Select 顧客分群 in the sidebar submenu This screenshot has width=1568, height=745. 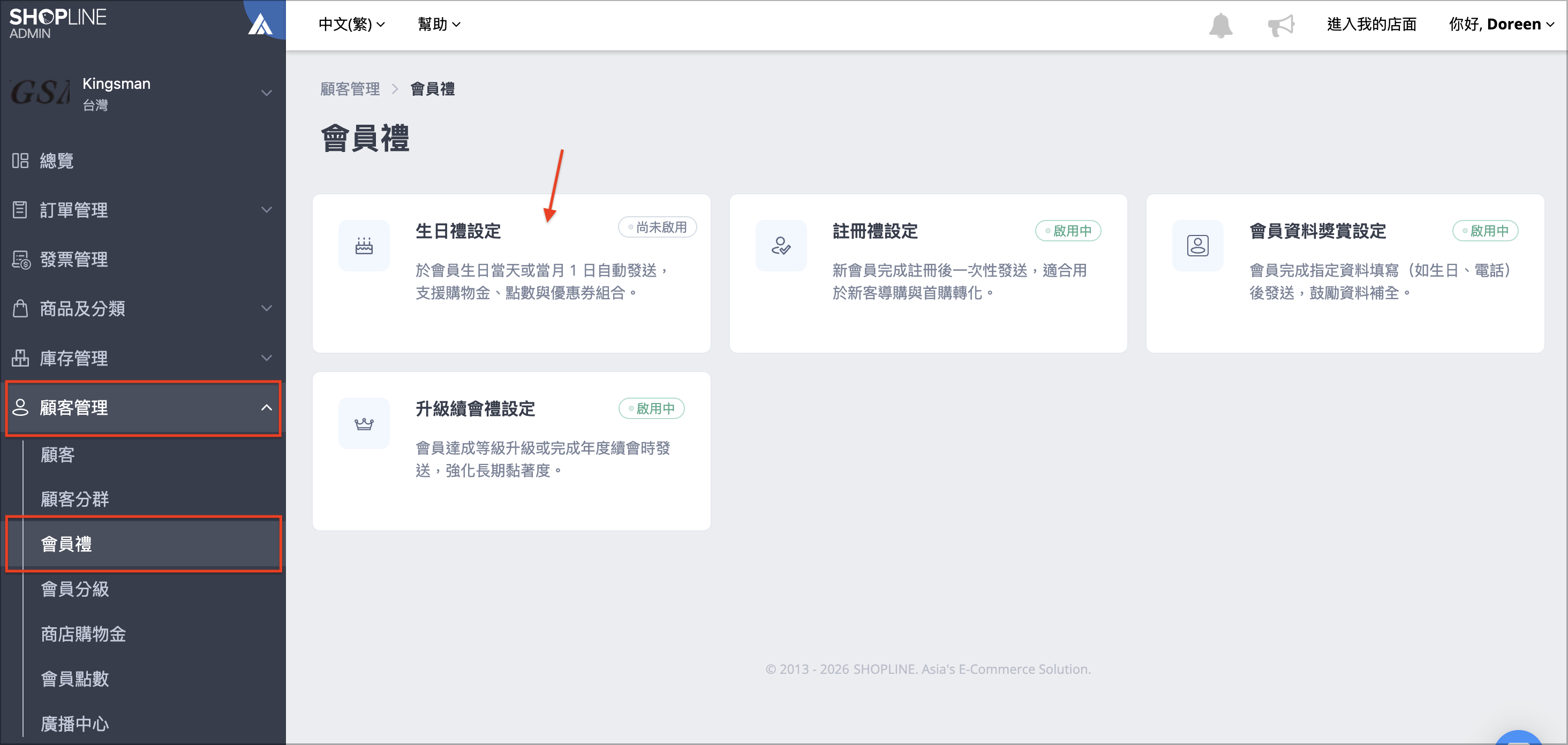[x=75, y=499]
